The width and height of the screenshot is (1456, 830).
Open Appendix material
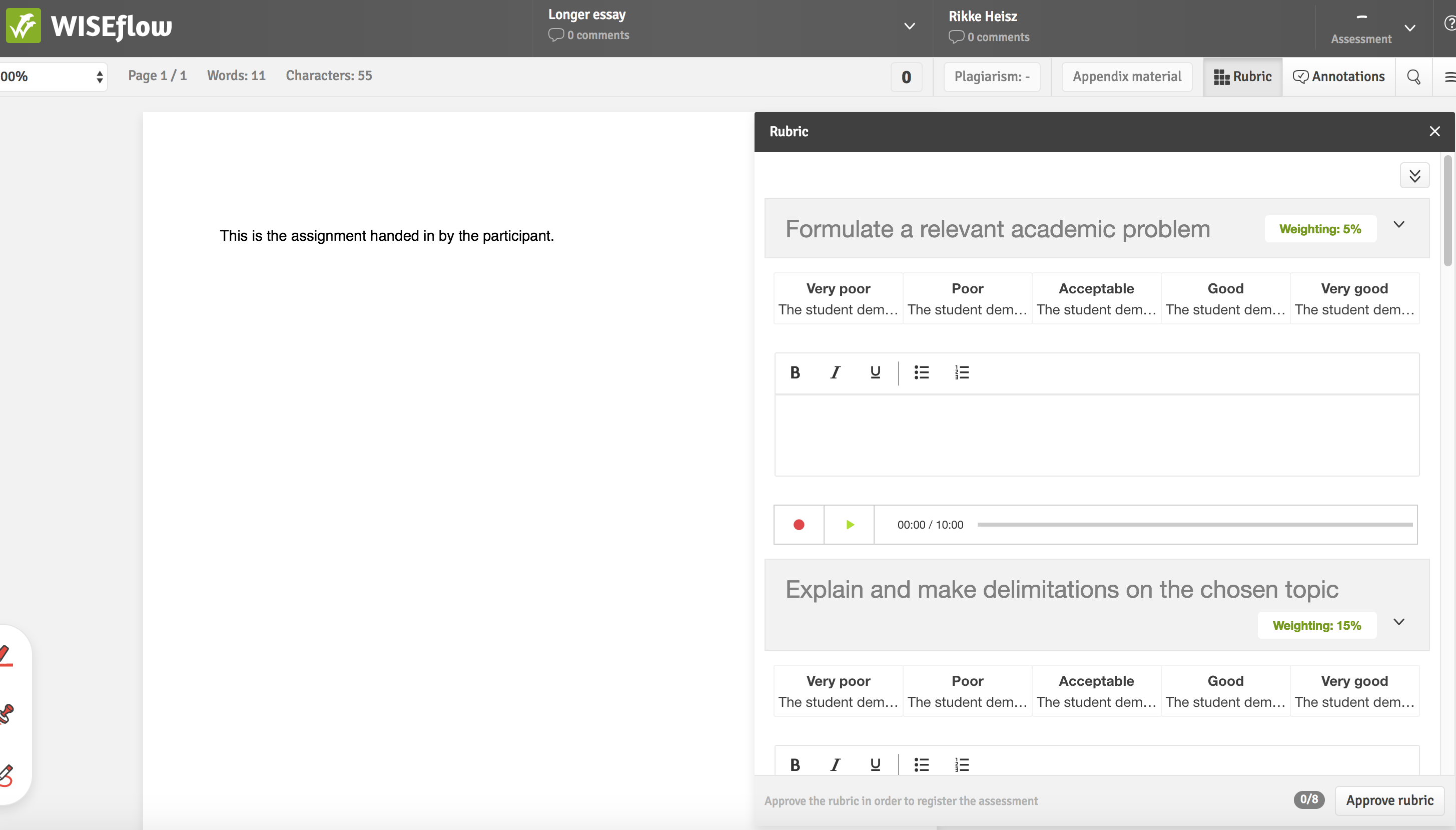tap(1127, 77)
